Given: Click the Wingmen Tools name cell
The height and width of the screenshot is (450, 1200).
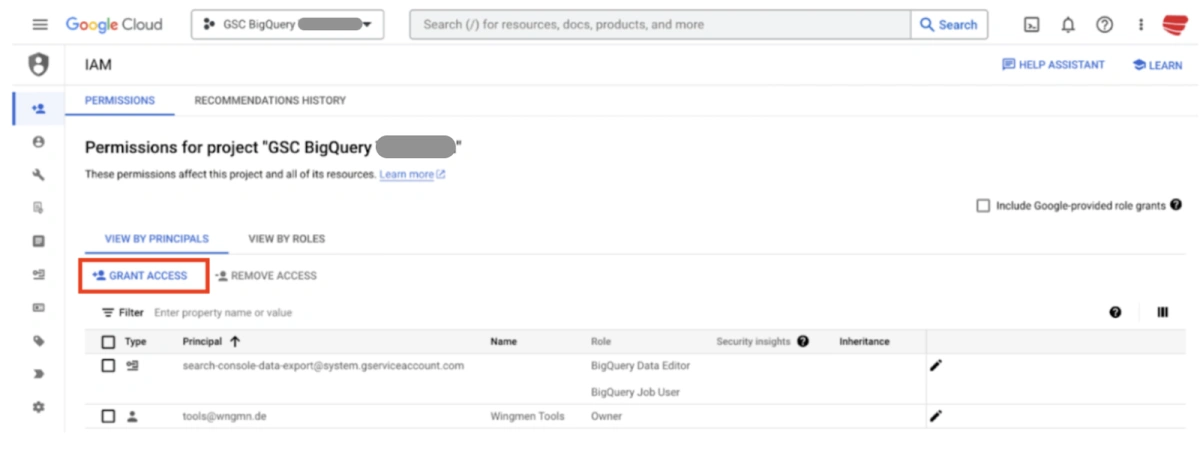Looking at the screenshot, I should coord(527,416).
